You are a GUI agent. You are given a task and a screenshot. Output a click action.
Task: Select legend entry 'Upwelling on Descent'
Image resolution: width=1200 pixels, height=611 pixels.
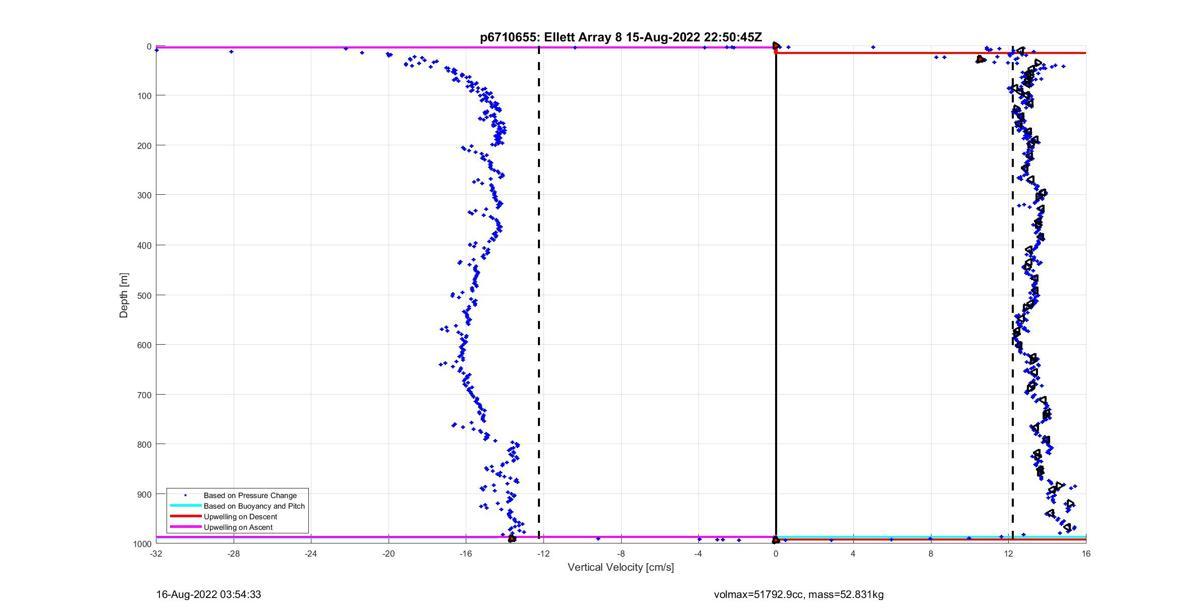click(240, 516)
